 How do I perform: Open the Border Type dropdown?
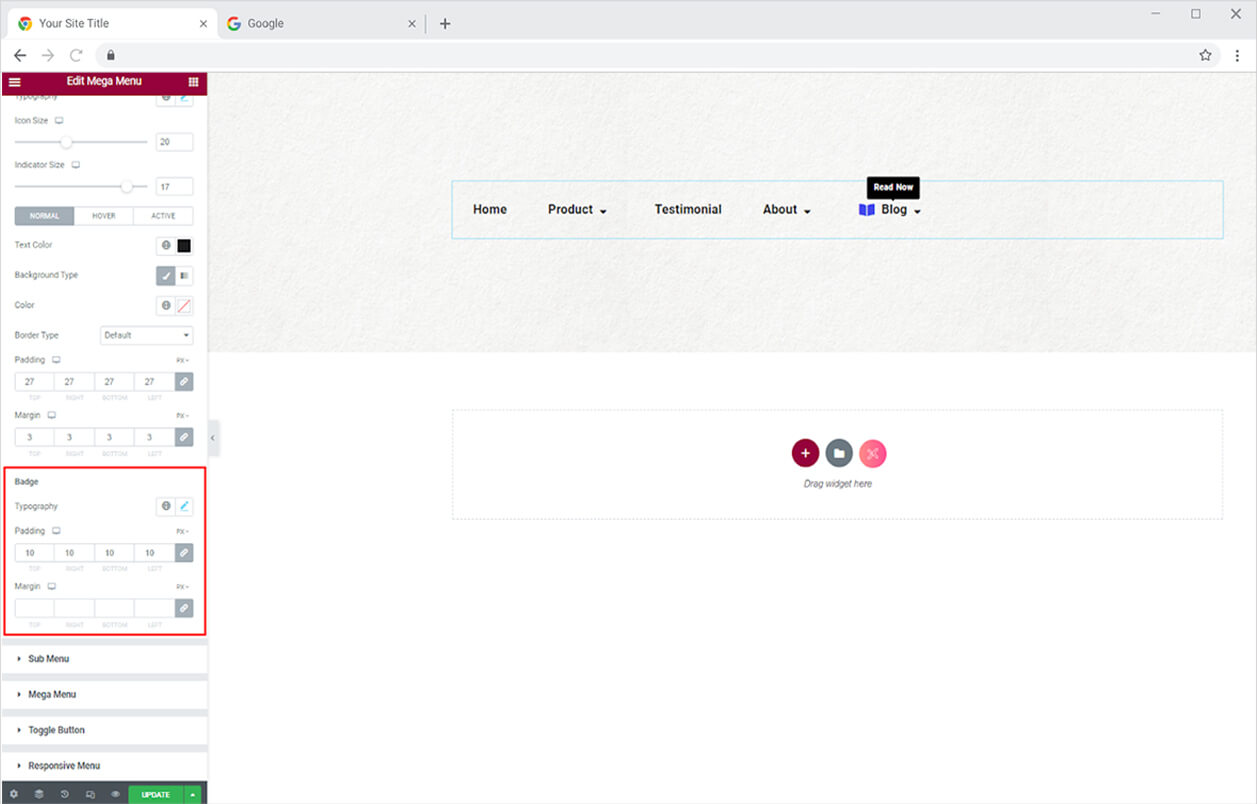[x=147, y=336]
